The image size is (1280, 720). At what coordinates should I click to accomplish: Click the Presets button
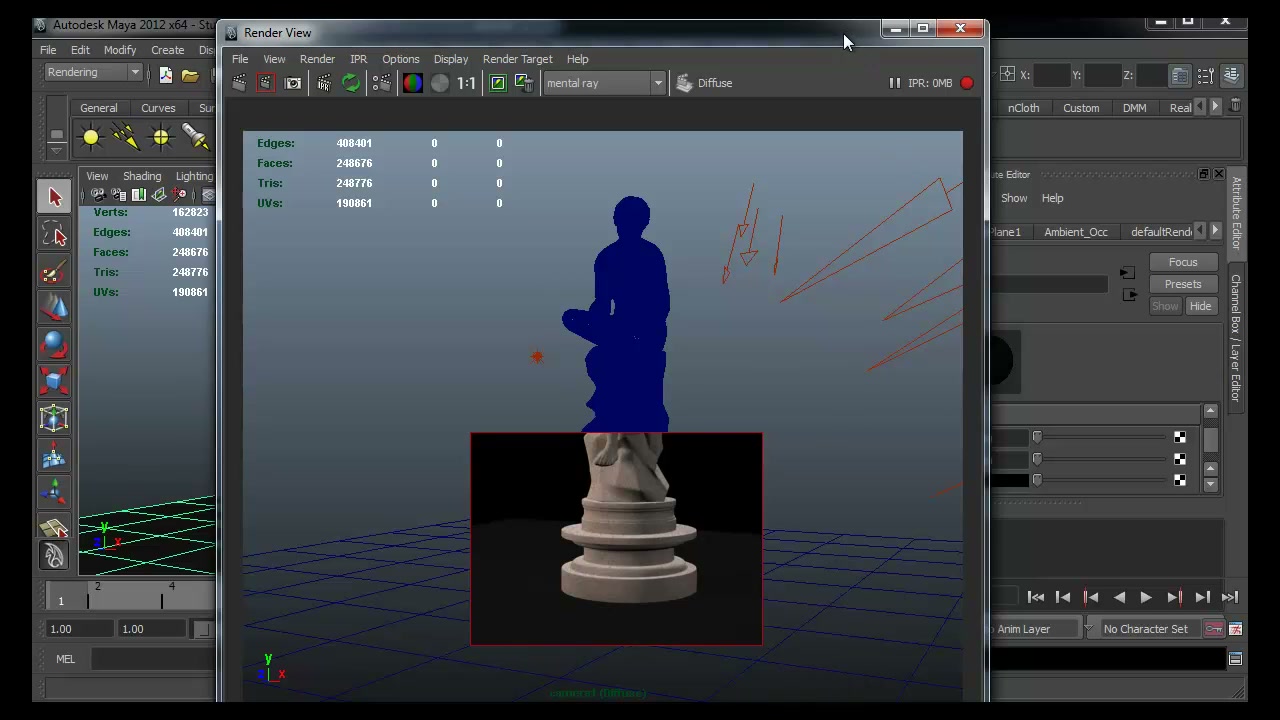pyautogui.click(x=1183, y=284)
